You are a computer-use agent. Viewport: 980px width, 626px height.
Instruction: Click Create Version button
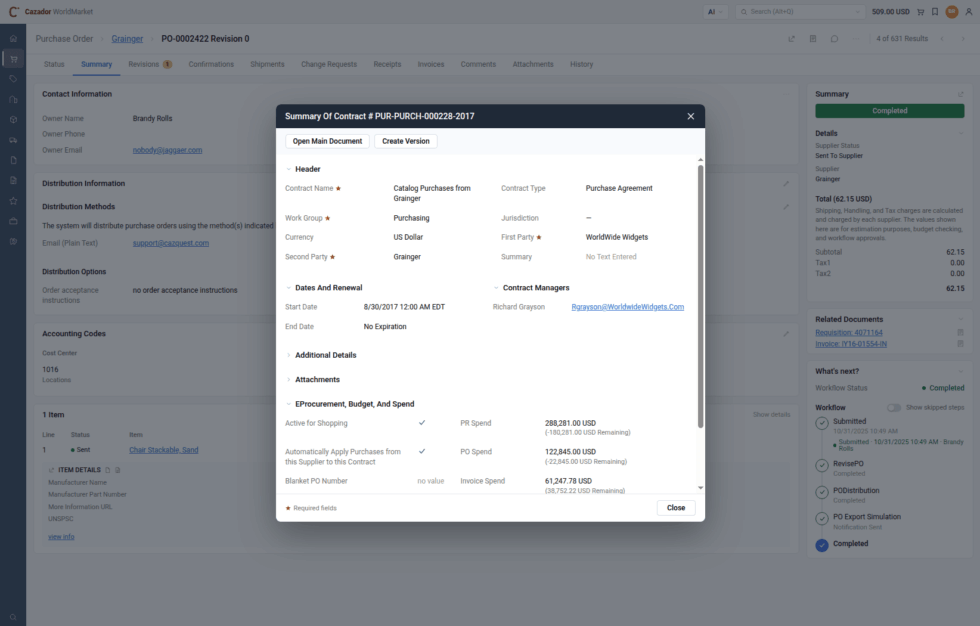pyautogui.click(x=406, y=141)
